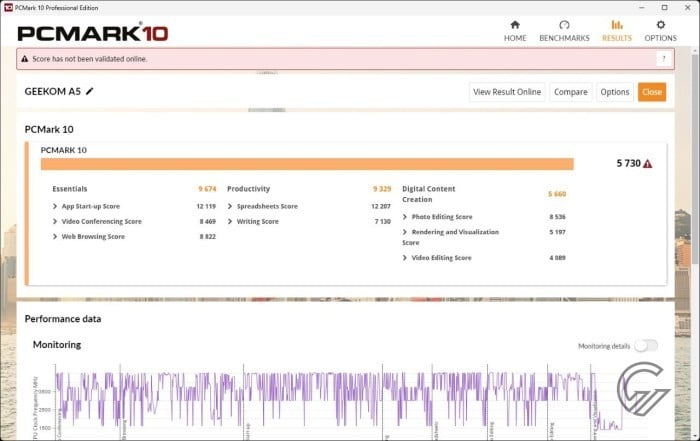This screenshot has width=700, height=441.
Task: Click Score has not been validated online message
Action: pos(89,59)
